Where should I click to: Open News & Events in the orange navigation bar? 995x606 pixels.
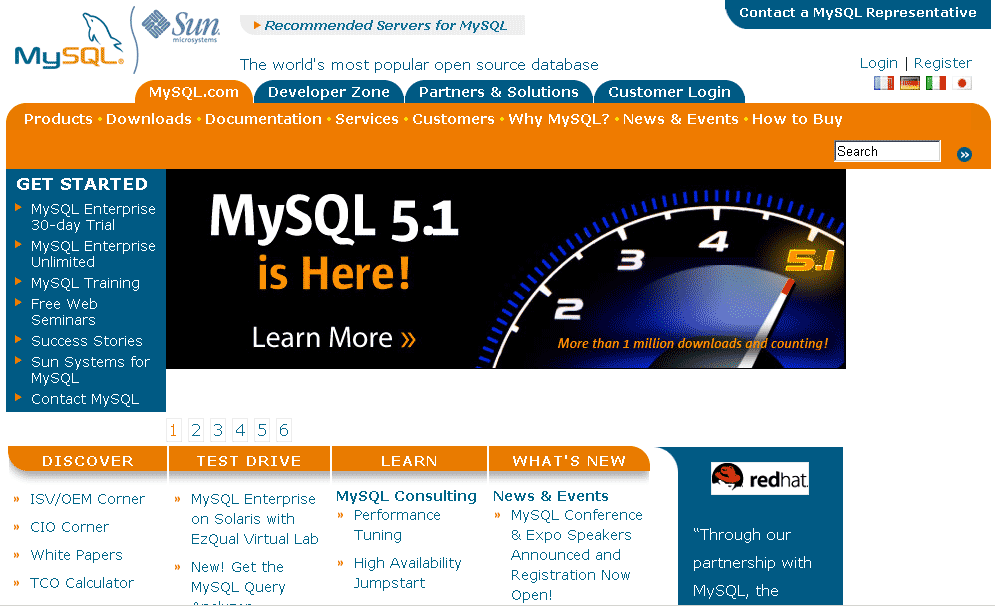tap(680, 119)
